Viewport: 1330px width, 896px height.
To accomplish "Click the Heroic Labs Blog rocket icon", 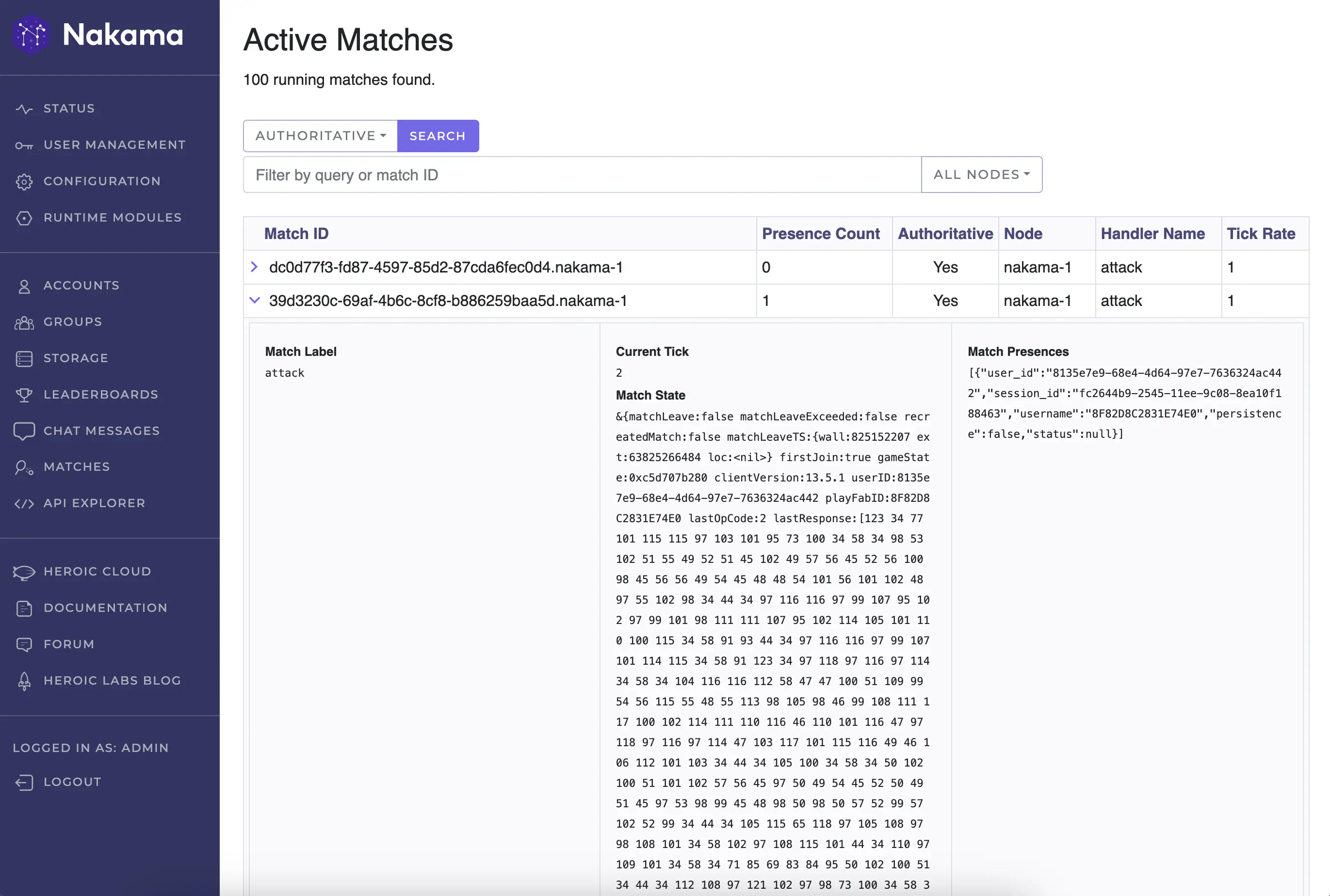I will [24, 681].
